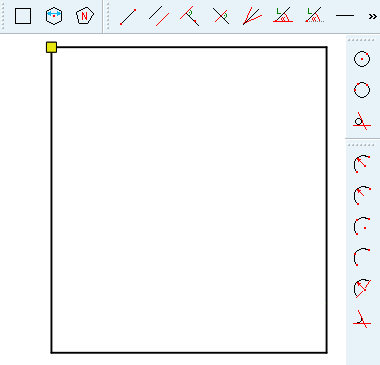The width and height of the screenshot is (380, 365).
Task: Grab the dotted handle of the shapes toolbar
Action: pos(3,16)
